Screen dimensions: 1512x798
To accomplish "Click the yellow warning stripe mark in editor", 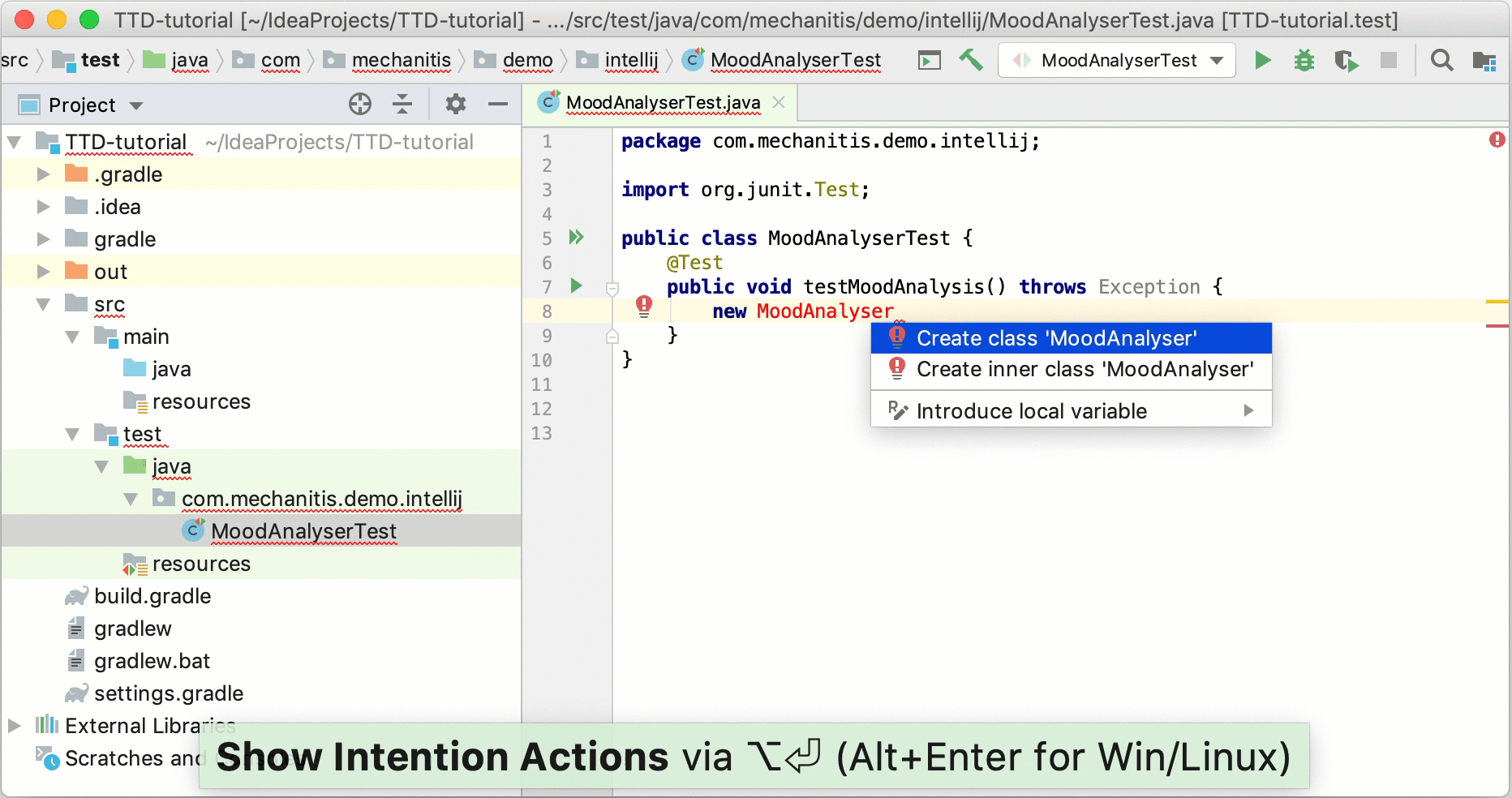I will (x=1497, y=302).
